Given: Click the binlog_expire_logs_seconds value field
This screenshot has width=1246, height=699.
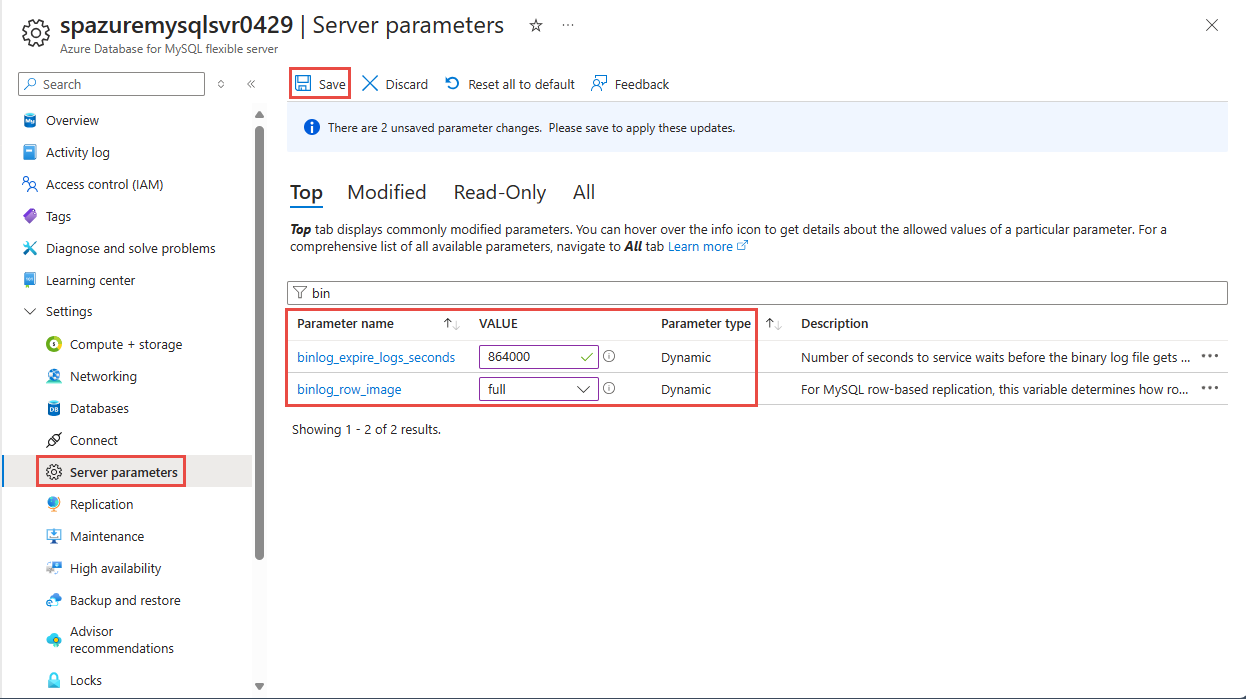Looking at the screenshot, I should click(525, 357).
